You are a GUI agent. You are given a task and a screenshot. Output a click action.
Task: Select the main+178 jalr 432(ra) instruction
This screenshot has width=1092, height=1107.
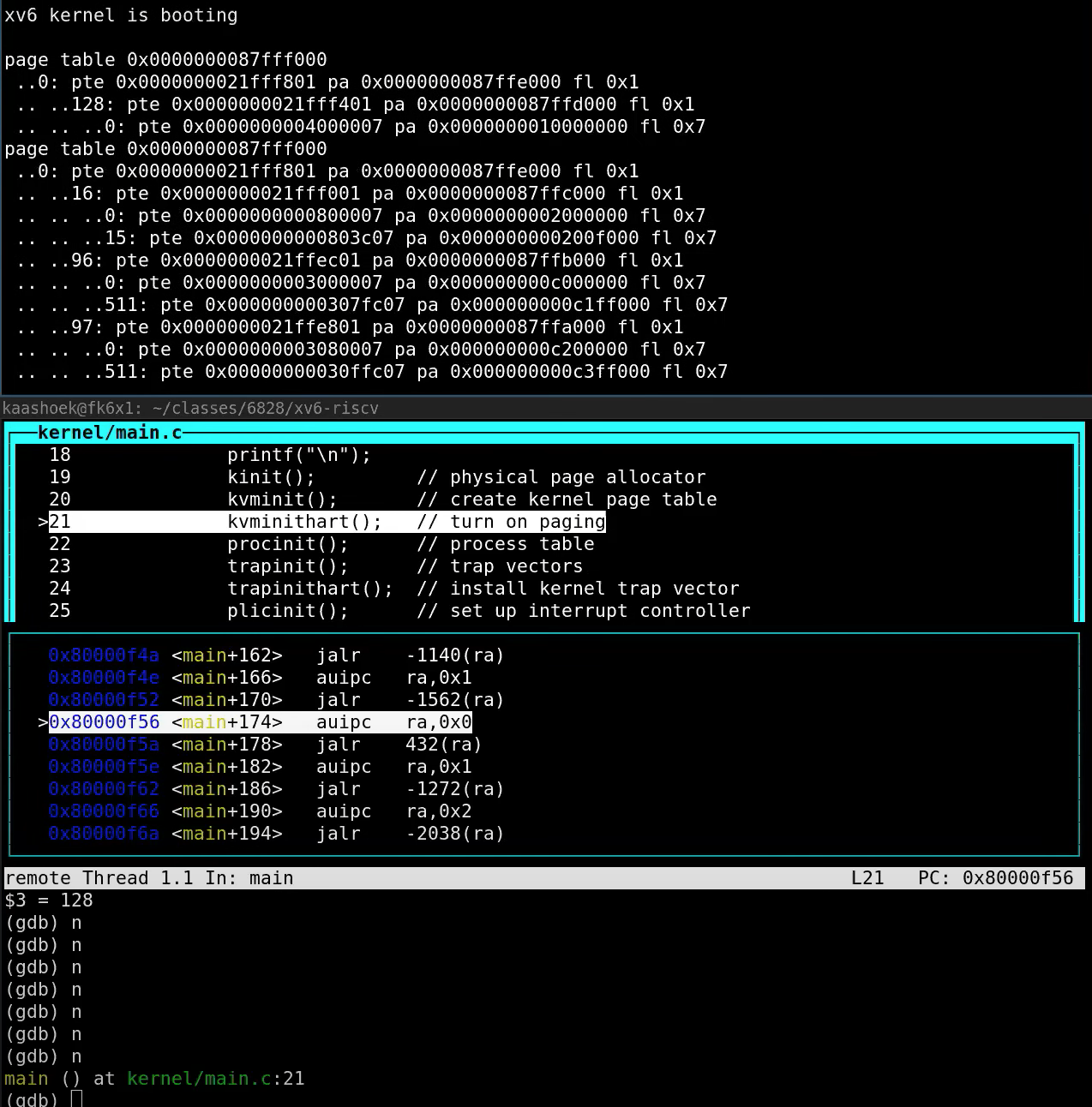click(x=326, y=745)
